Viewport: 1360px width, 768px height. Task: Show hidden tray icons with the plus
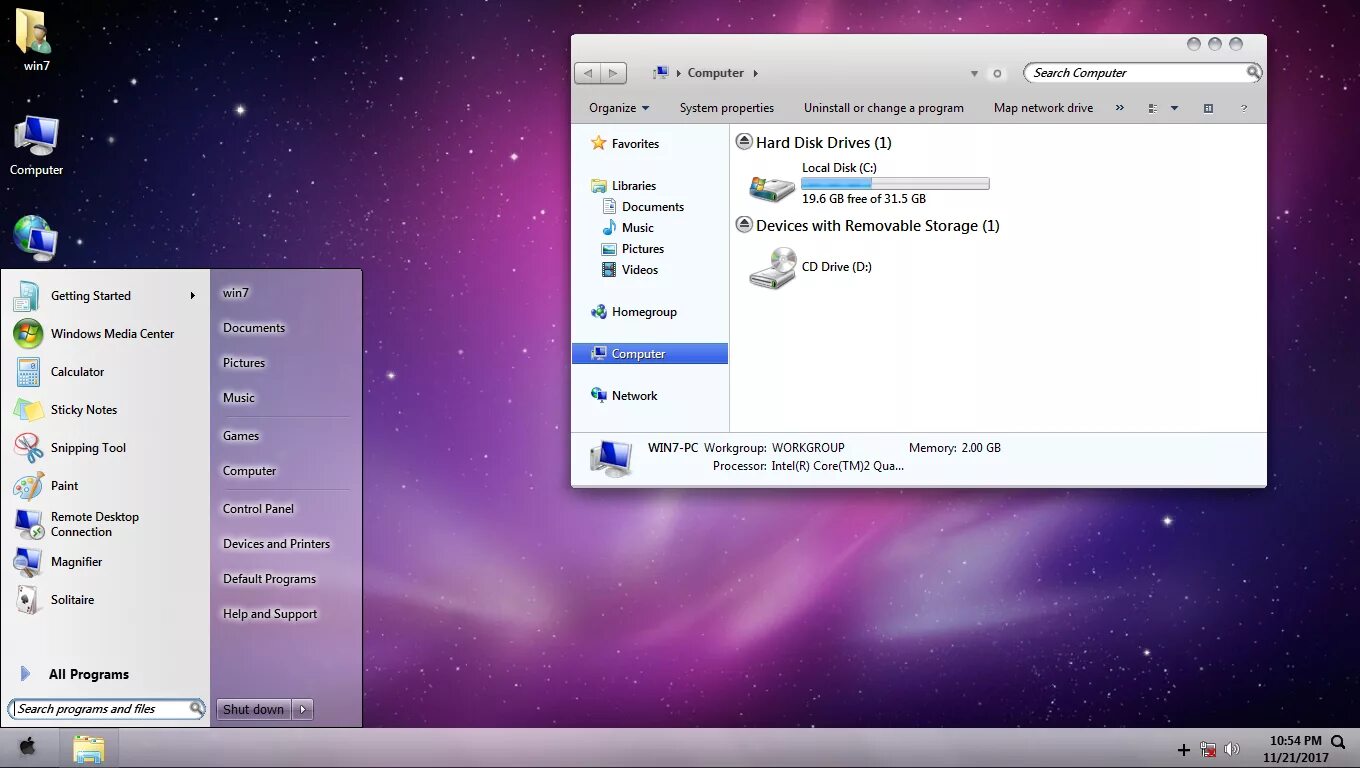pyautogui.click(x=1184, y=750)
